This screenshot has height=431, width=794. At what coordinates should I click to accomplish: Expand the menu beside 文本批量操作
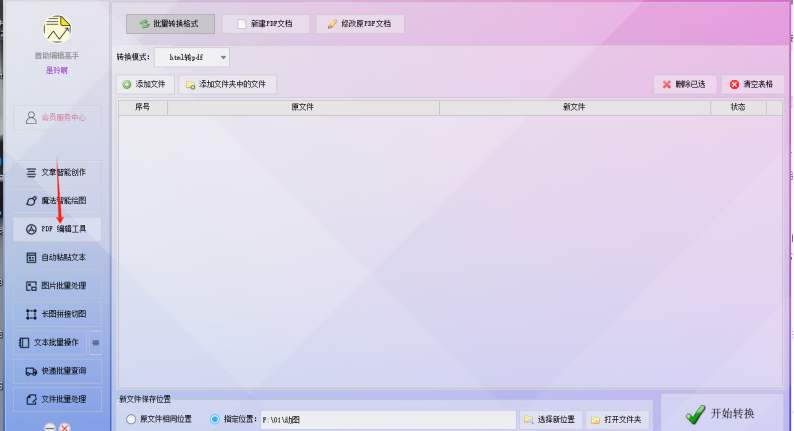[95, 343]
